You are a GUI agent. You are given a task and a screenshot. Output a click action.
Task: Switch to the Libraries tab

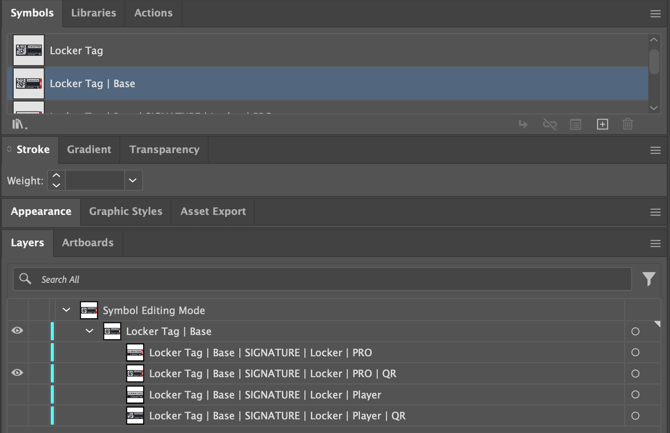(93, 13)
